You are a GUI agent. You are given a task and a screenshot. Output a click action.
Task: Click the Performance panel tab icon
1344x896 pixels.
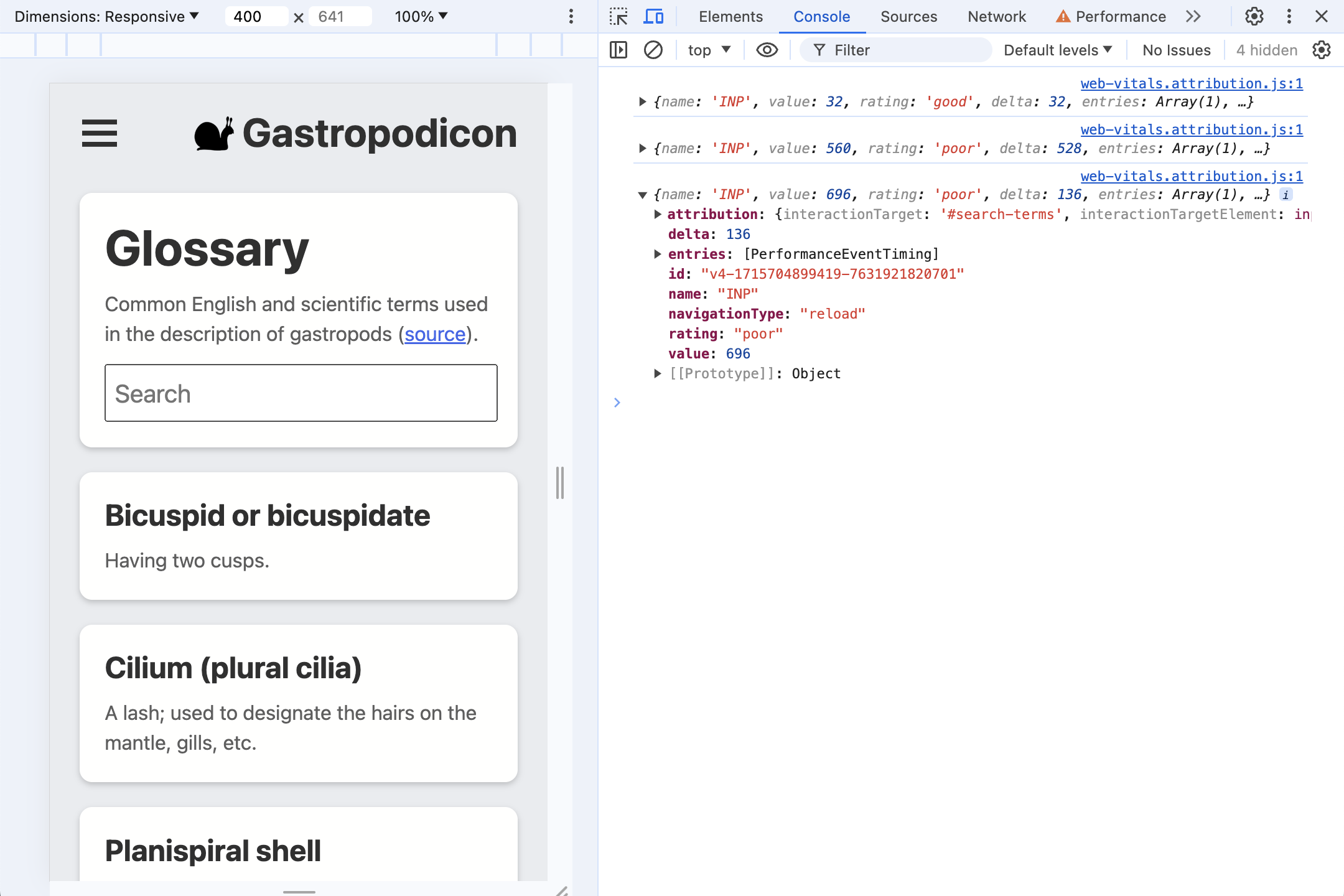point(1063,17)
